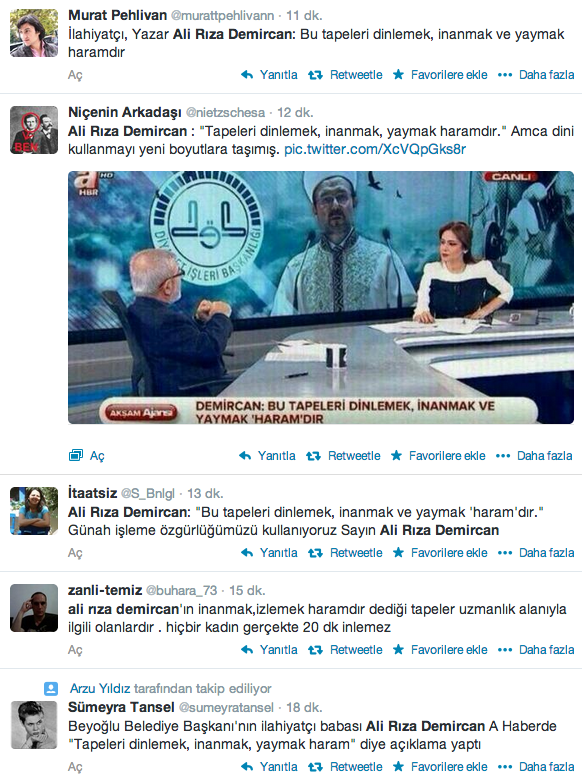Click Murat Pehlivan's avatar photo
This screenshot has width=582, height=783.
tap(34, 33)
